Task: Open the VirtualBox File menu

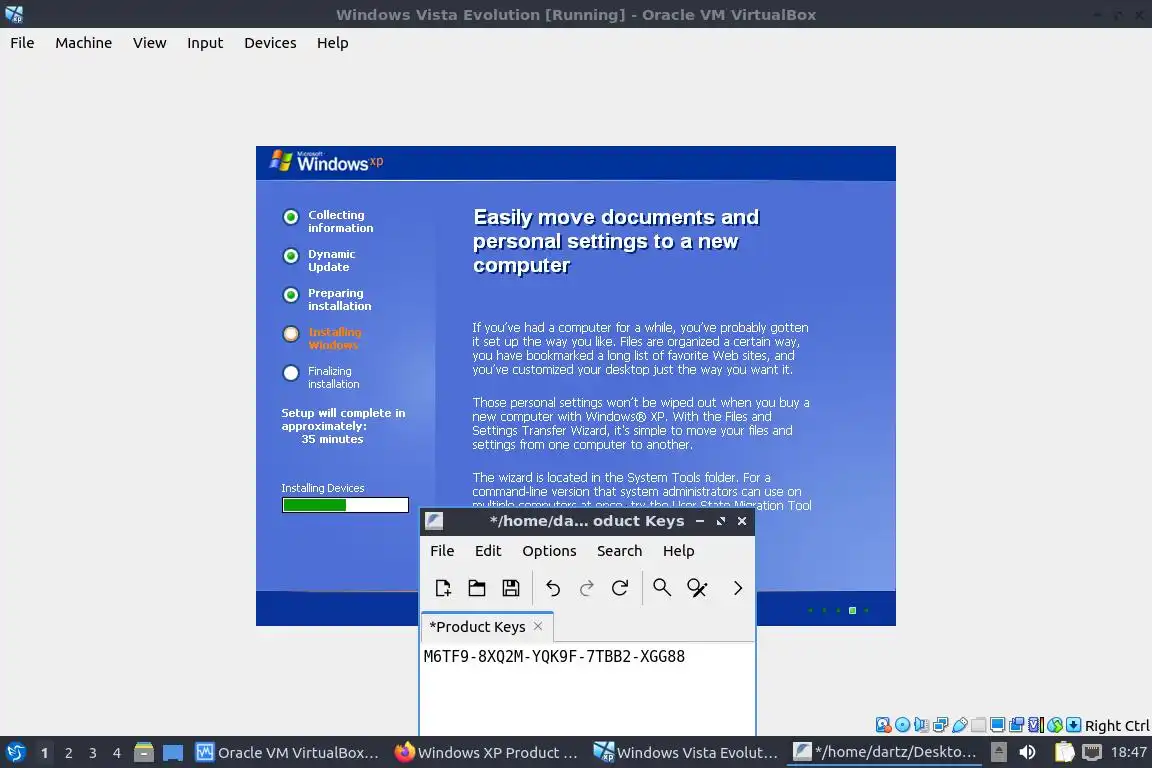Action: click(22, 43)
